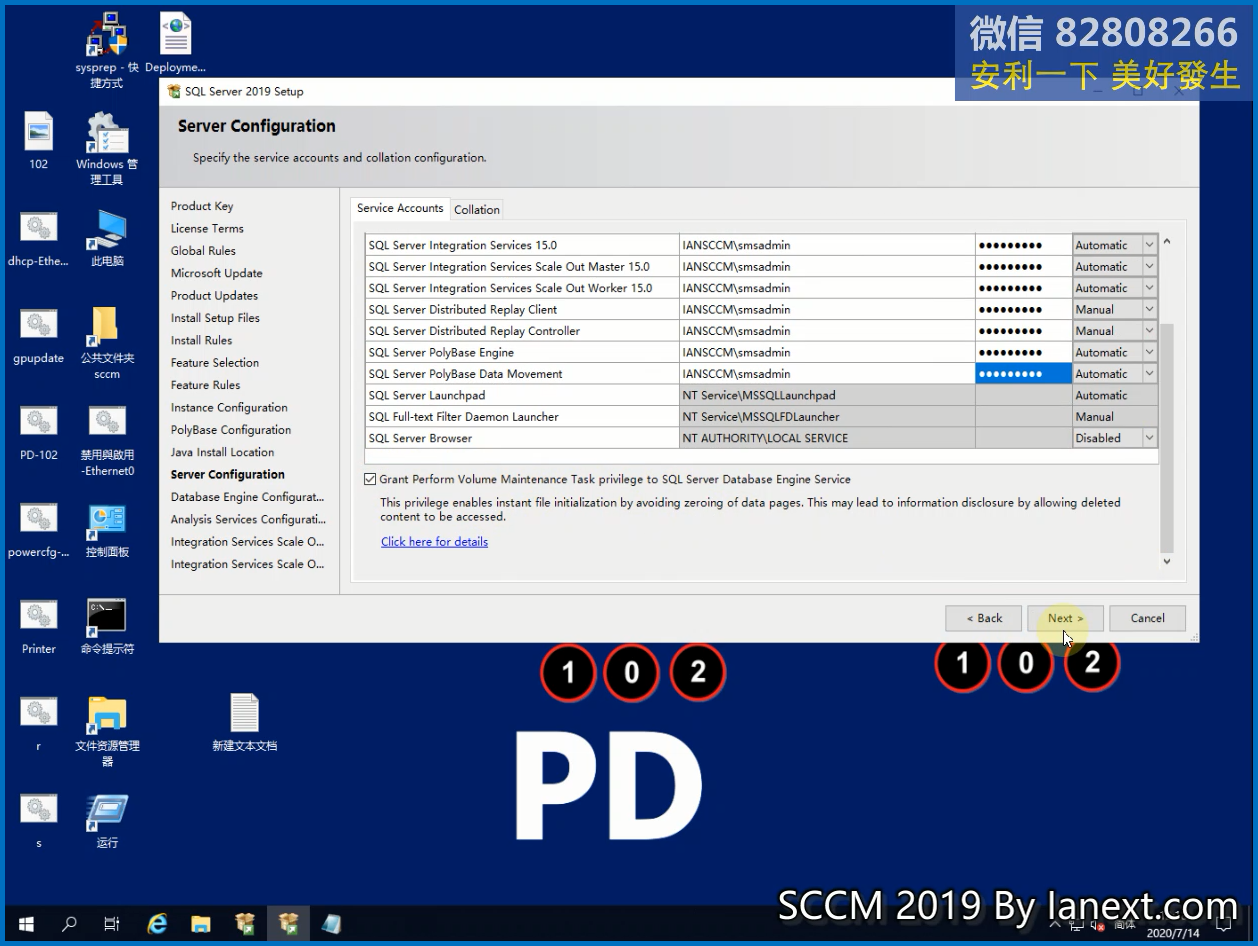Open the Click here for details link
Viewport: 1258px width, 946px height.
point(434,542)
